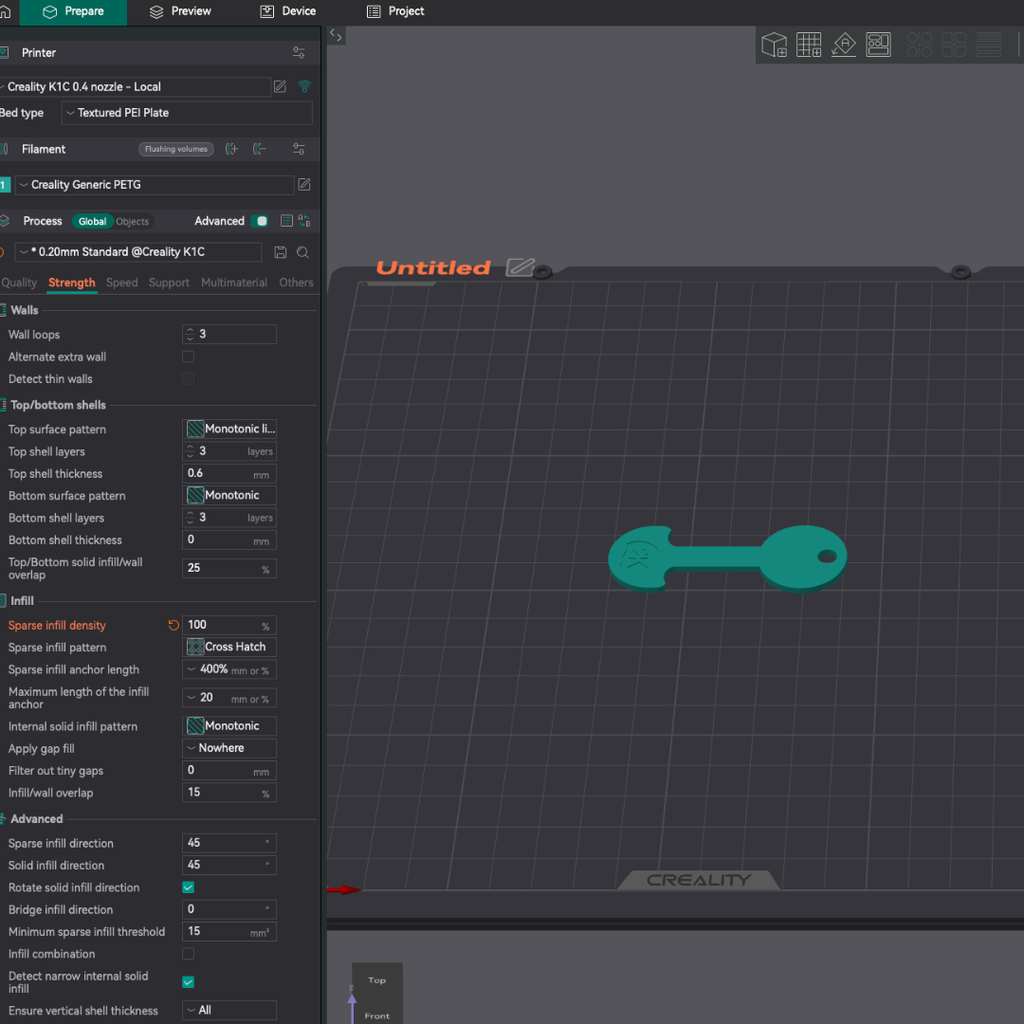This screenshot has height=1024, width=1024.
Task: Click the Arrange all objects icon
Action: coord(879,45)
